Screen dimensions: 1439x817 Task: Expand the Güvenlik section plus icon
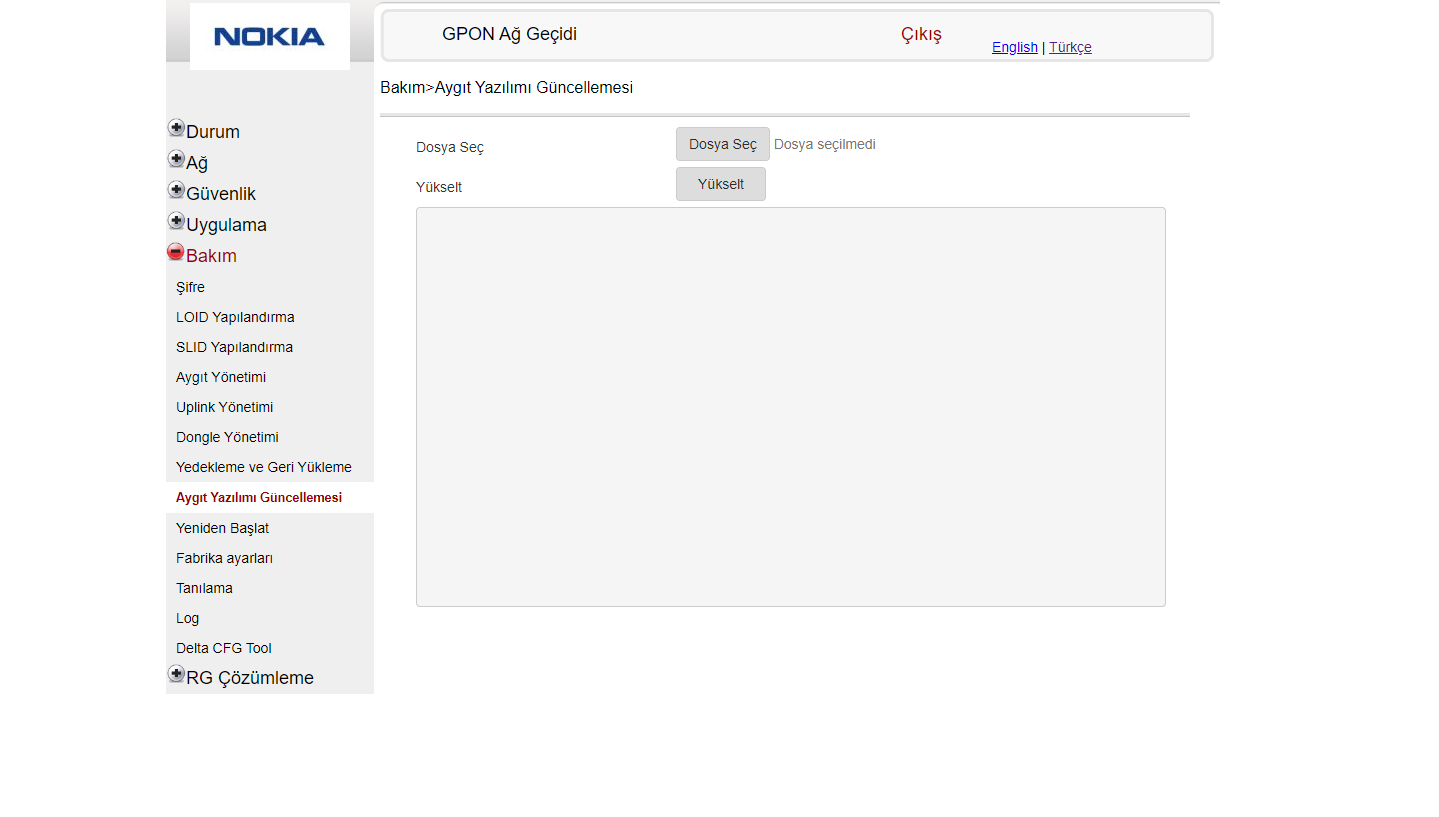click(x=176, y=190)
